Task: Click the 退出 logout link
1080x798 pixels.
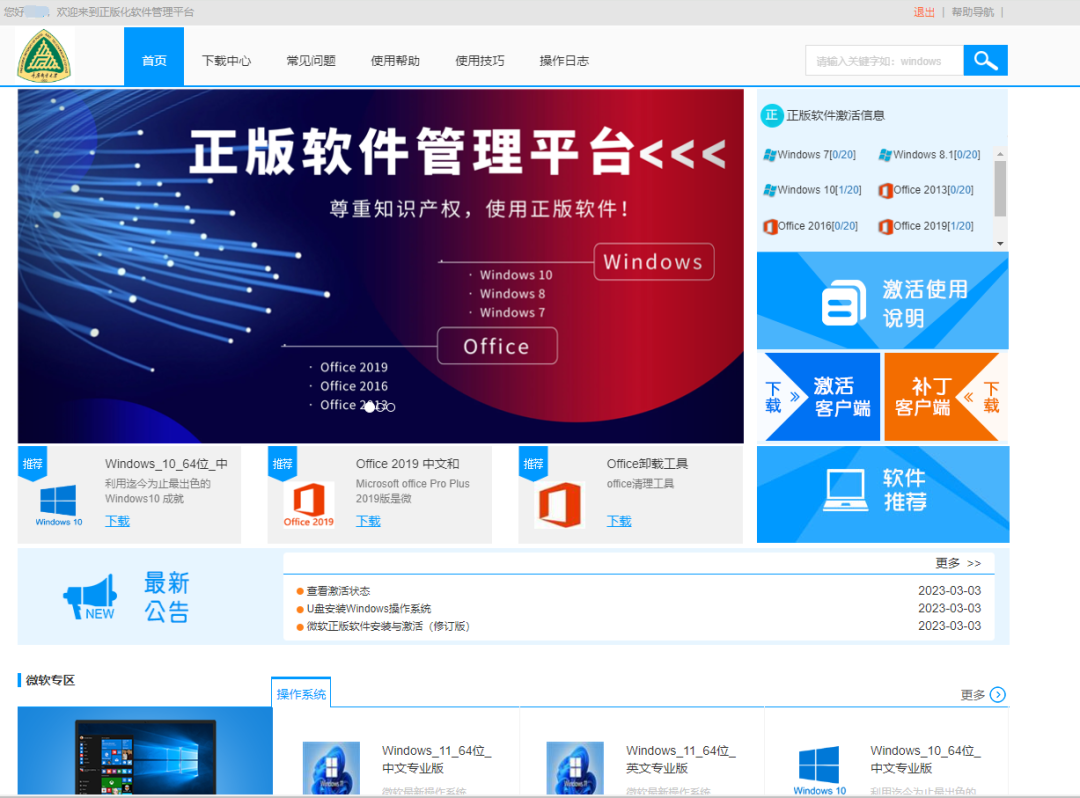Action: click(x=924, y=11)
